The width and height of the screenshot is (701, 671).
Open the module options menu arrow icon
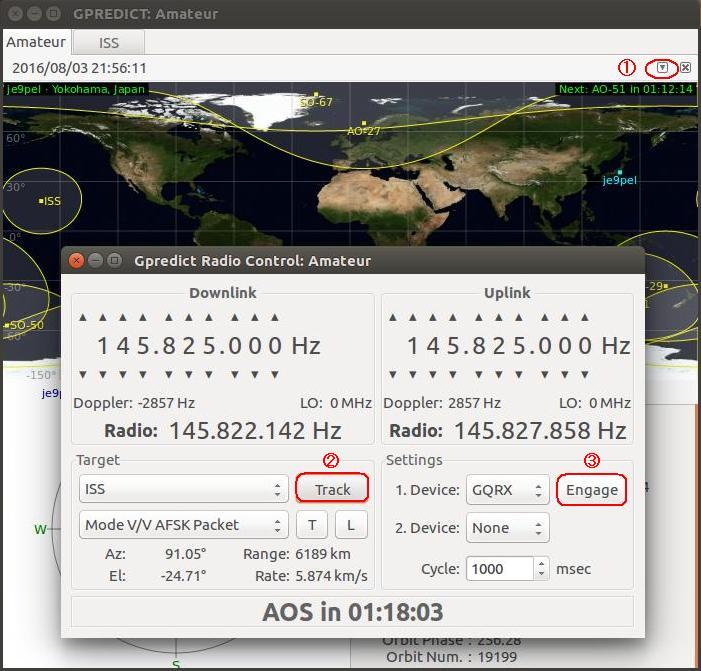coord(663,68)
